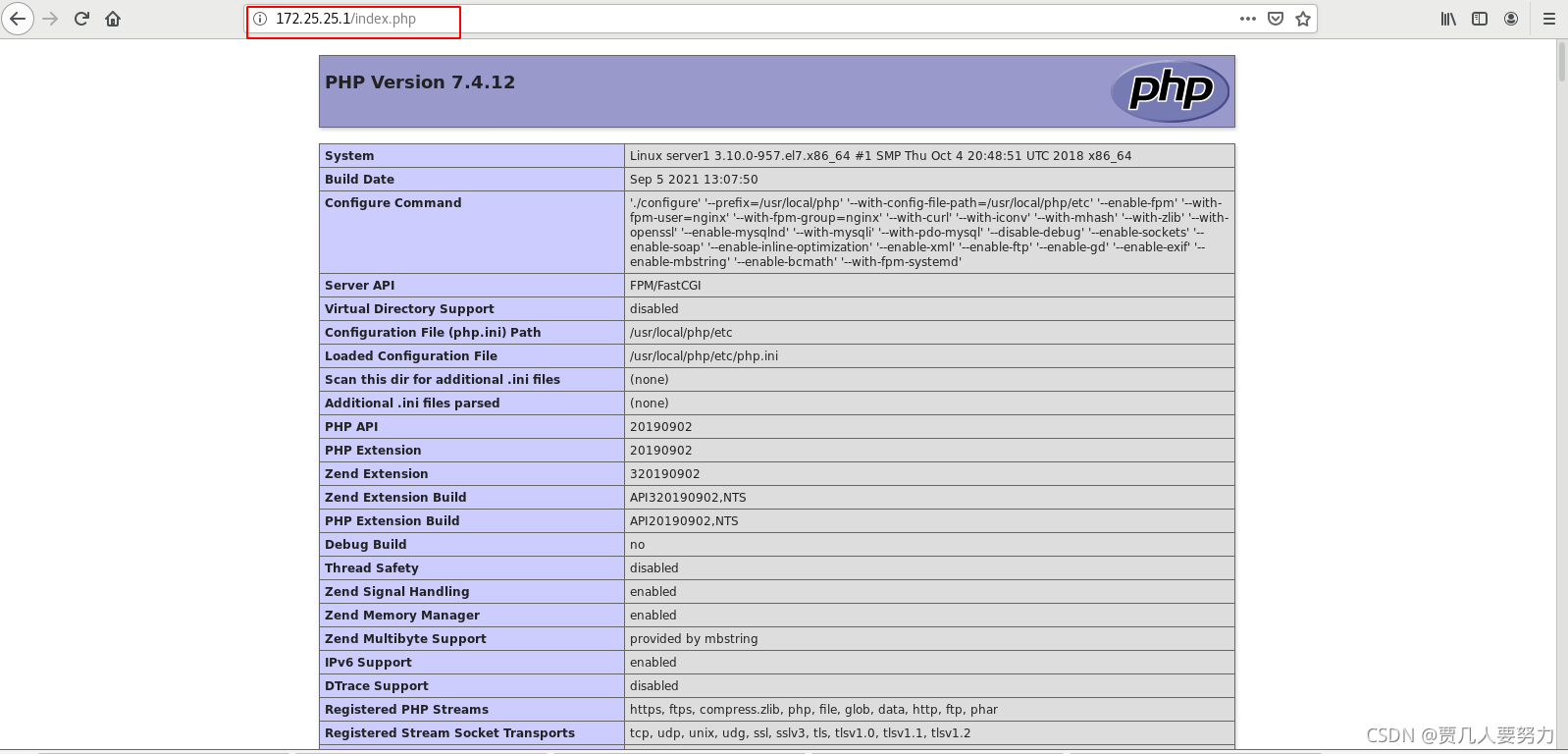Select the 'Thread Safety' label
The height and width of the screenshot is (754, 1568).
tap(372, 568)
